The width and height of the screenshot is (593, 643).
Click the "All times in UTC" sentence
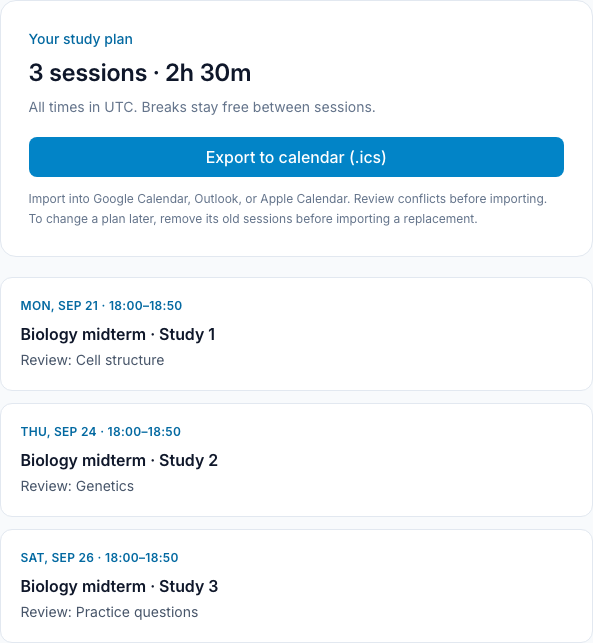(x=82, y=107)
